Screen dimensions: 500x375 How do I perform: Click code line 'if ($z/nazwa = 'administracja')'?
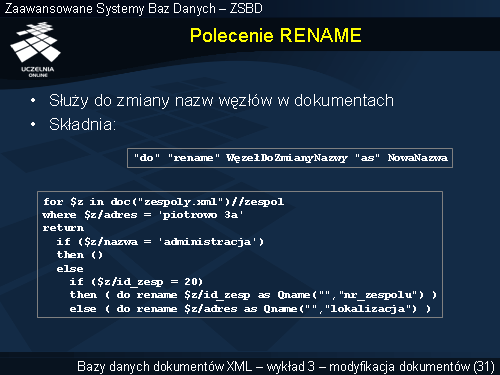pyautogui.click(x=160, y=241)
